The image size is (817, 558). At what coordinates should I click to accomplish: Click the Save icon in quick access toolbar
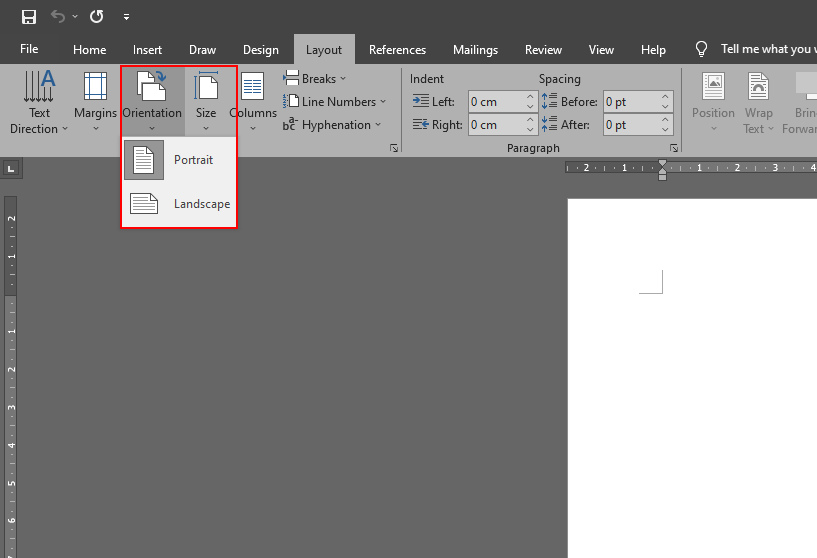coord(29,17)
